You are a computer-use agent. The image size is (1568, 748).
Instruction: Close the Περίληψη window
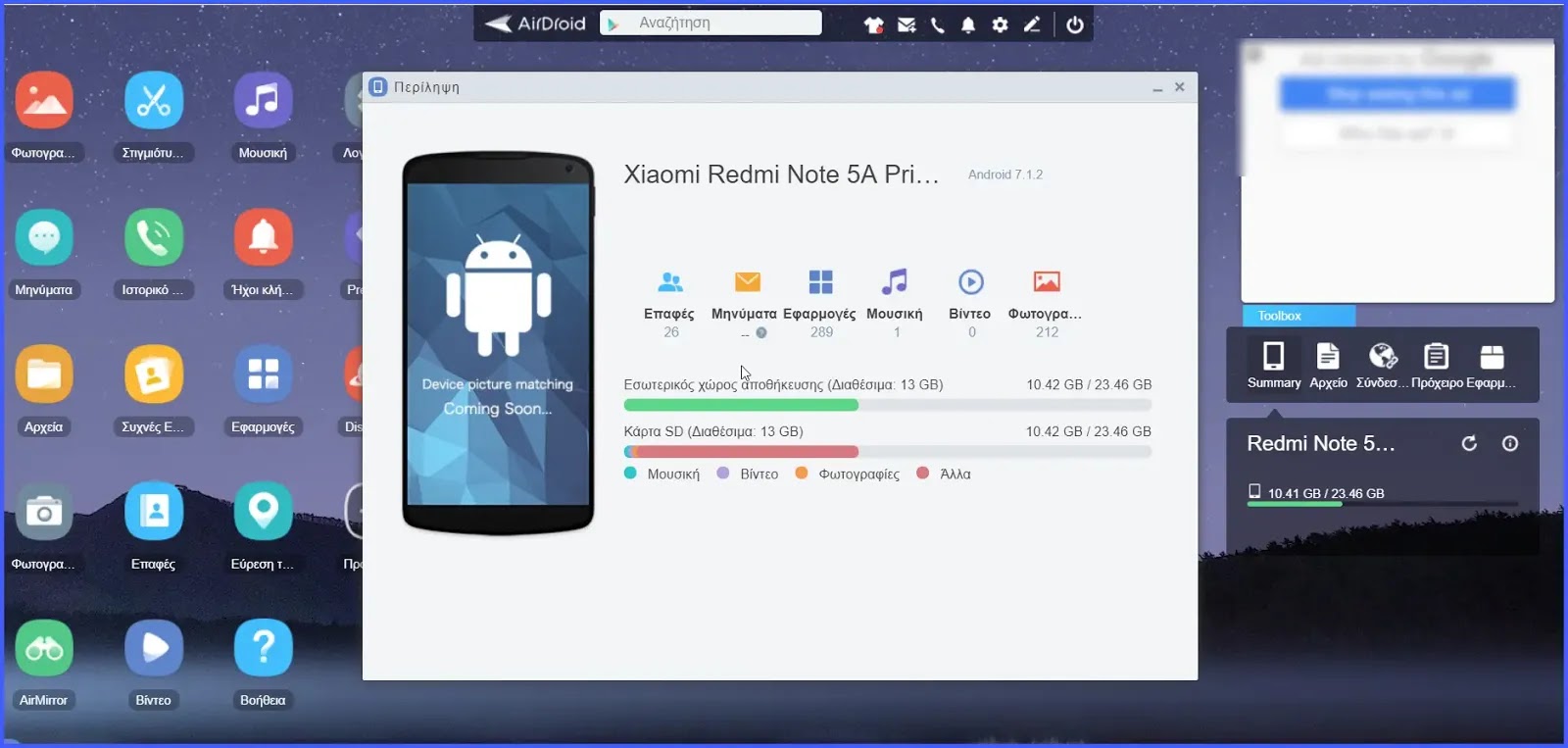tap(1180, 87)
